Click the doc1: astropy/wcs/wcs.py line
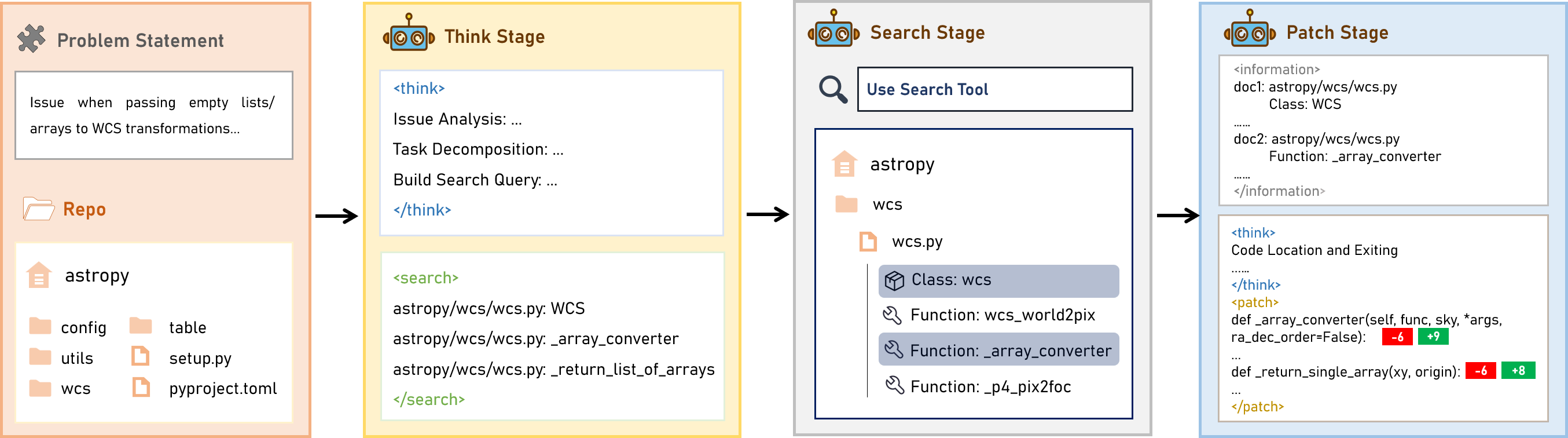The width and height of the screenshot is (1568, 438). [1315, 87]
